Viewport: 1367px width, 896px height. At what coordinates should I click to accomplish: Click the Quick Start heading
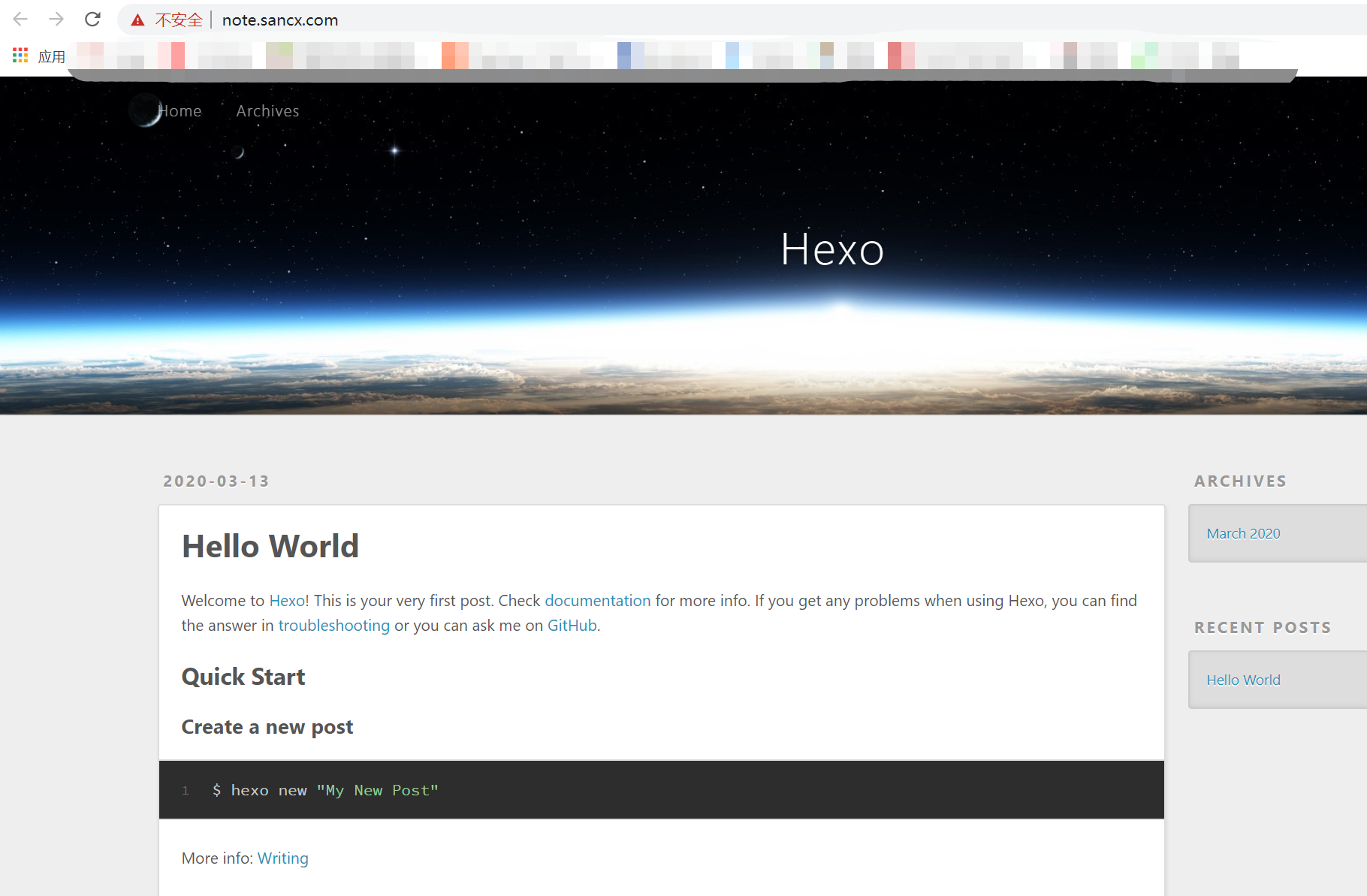point(243,677)
